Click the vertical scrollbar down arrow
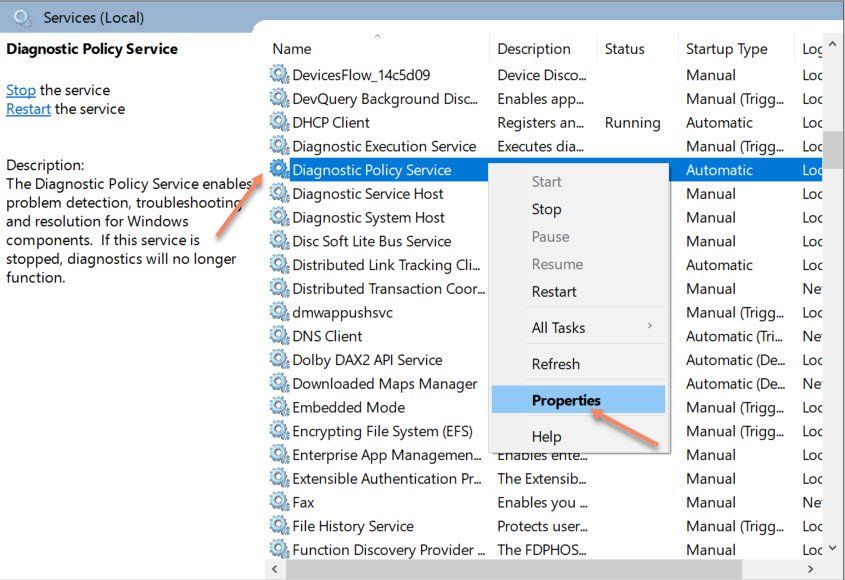This screenshot has width=845, height=580. pyautogui.click(x=835, y=549)
